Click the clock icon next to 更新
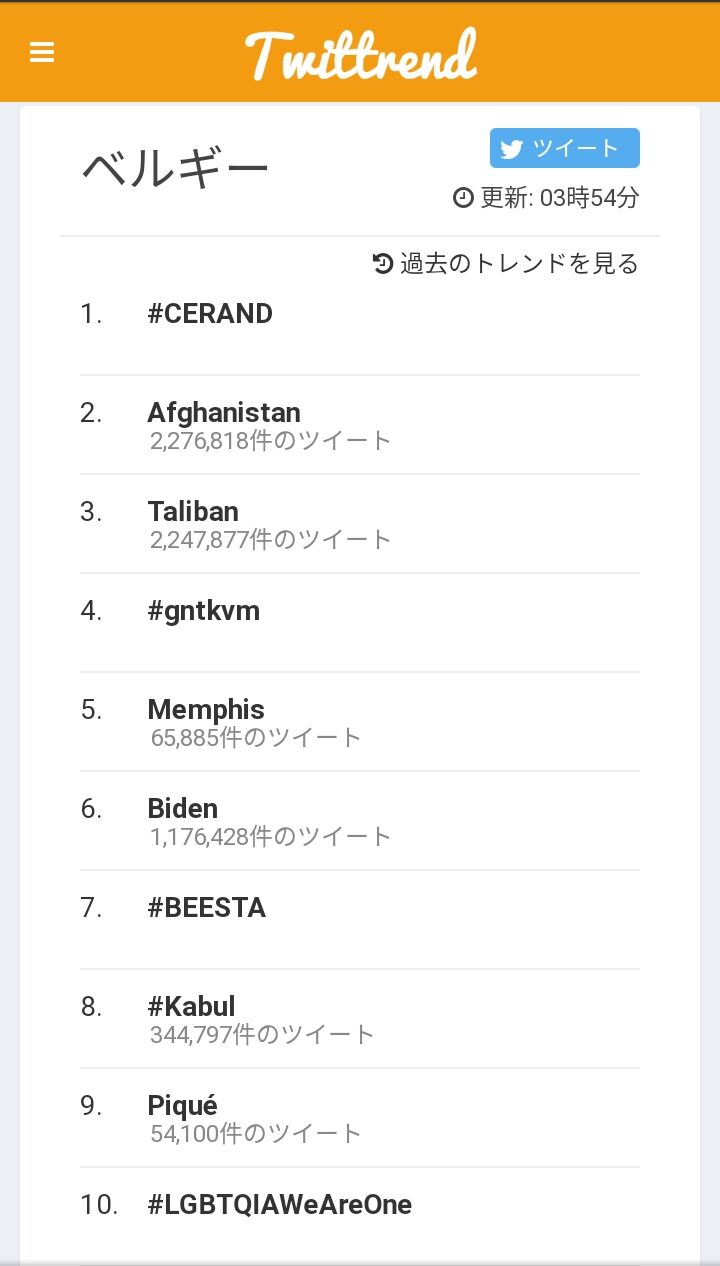This screenshot has height=1266, width=720. (x=463, y=198)
